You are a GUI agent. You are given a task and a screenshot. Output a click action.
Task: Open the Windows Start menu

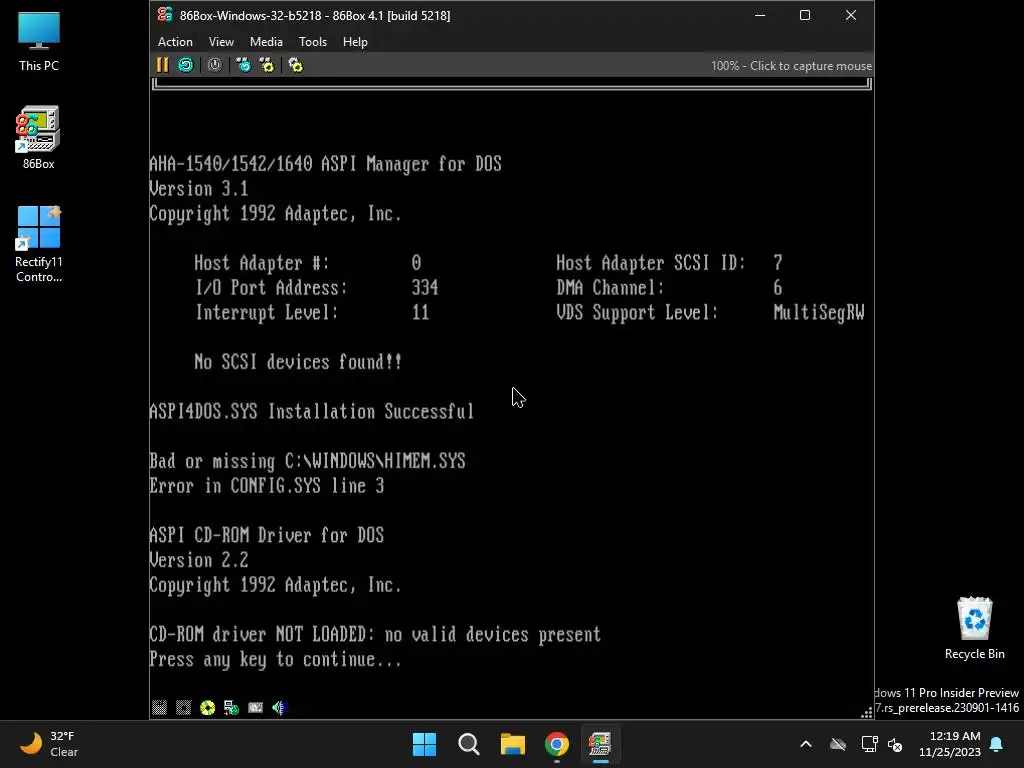coord(424,744)
